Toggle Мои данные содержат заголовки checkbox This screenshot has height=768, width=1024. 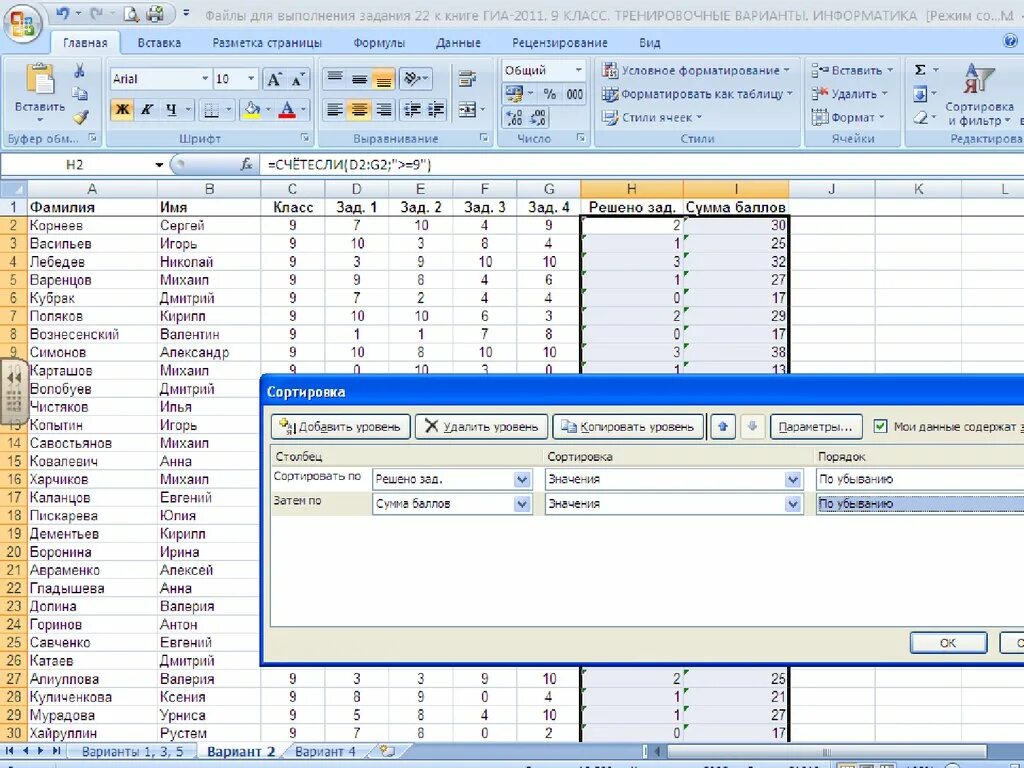tap(880, 426)
